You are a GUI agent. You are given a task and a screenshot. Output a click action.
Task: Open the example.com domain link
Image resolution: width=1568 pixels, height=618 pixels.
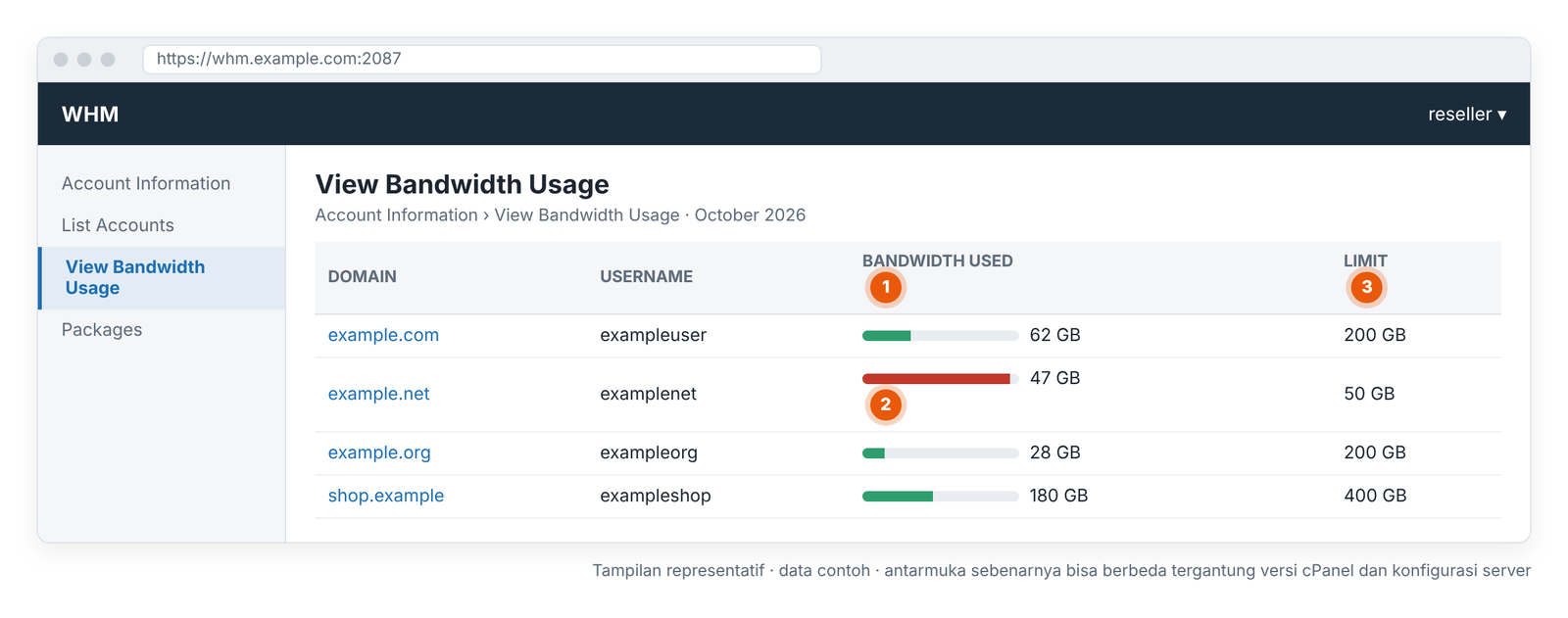click(383, 335)
